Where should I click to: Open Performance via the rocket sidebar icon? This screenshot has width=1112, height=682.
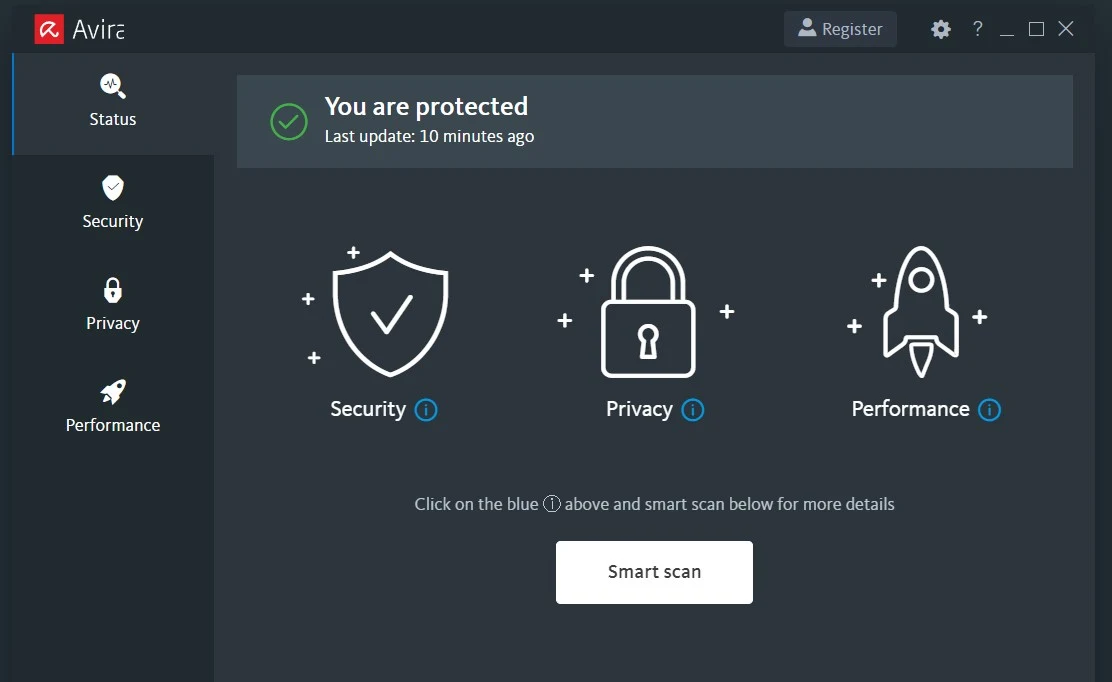click(x=112, y=391)
